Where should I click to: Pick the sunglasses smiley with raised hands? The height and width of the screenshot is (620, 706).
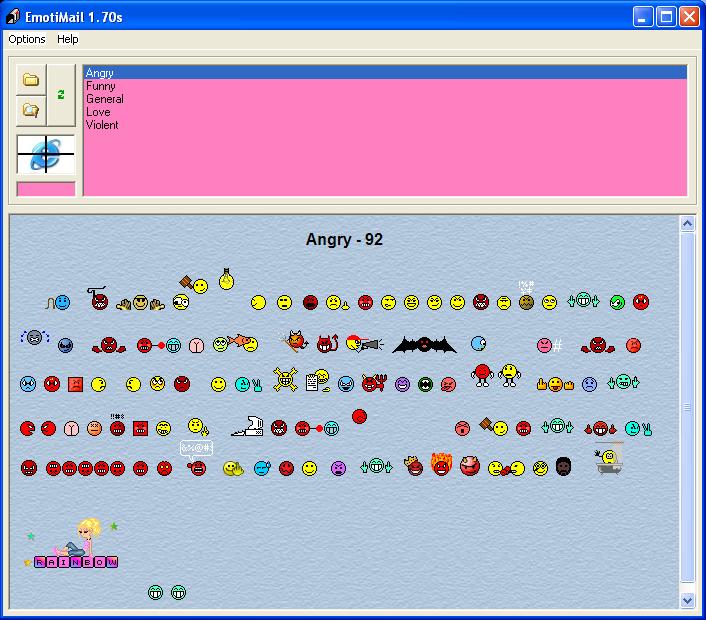[x=140, y=303]
